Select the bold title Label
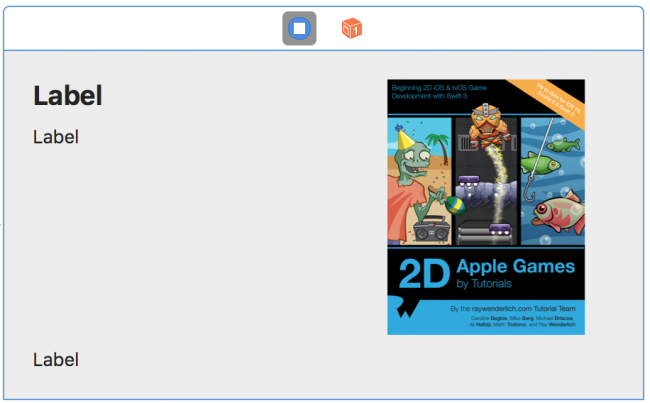 tap(68, 96)
